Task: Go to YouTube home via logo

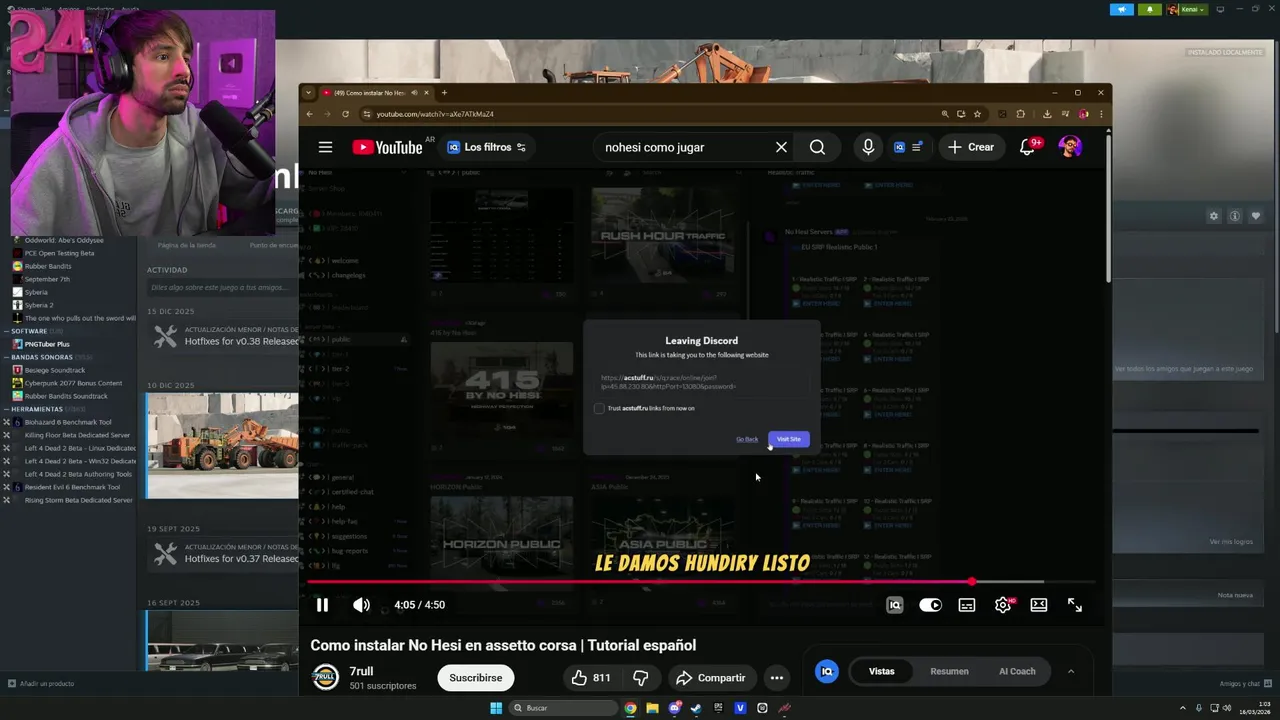Action: pos(387,147)
